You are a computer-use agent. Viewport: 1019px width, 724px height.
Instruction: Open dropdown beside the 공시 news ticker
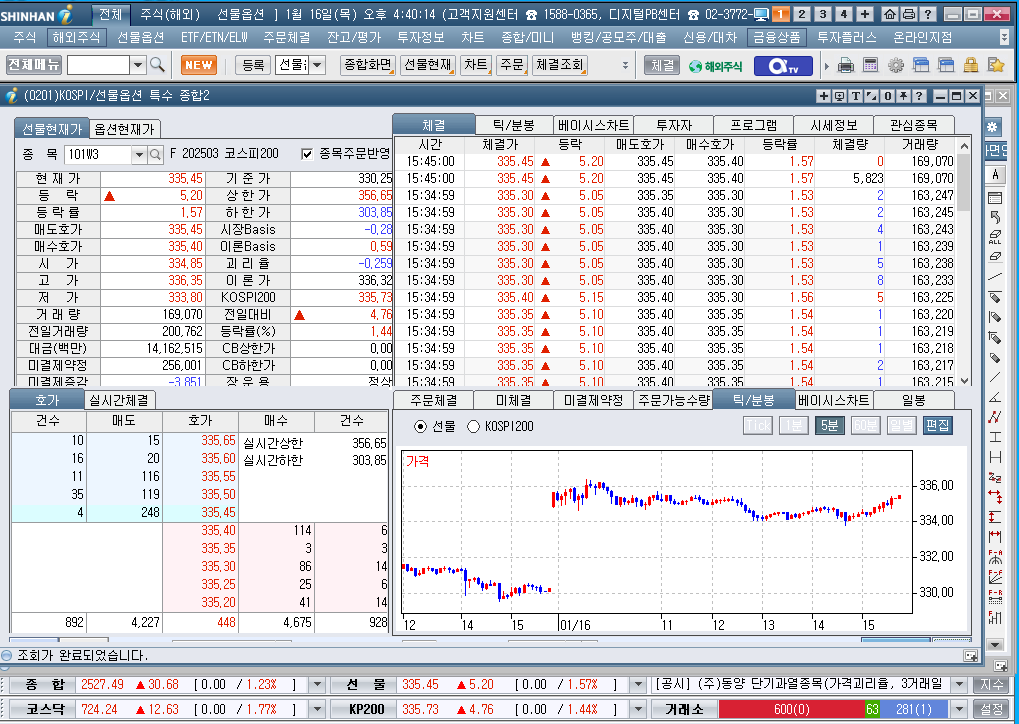959,684
